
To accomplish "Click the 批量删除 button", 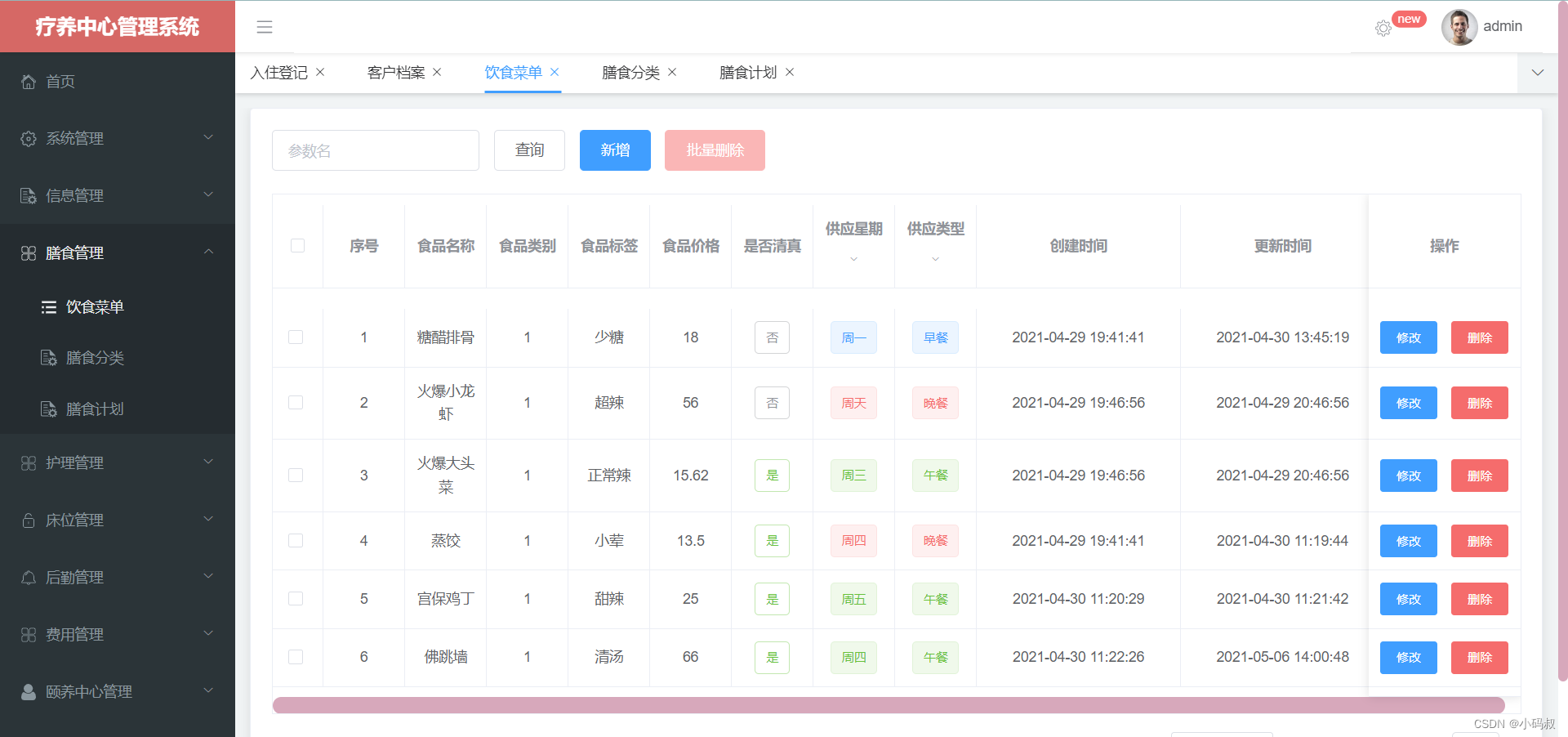I will [x=715, y=150].
